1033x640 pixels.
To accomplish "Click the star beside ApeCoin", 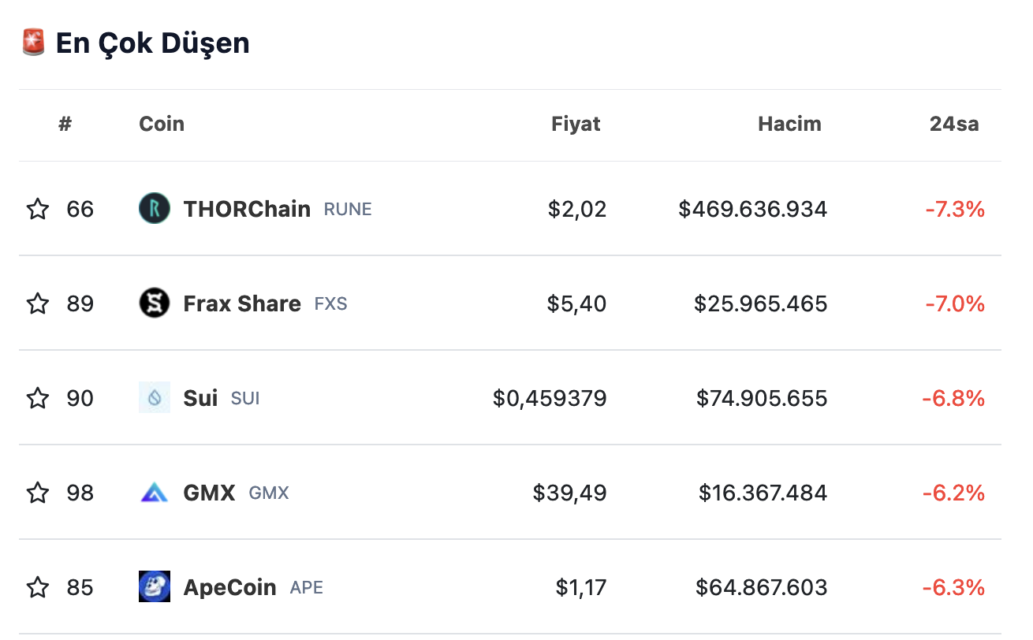I will click(38, 587).
